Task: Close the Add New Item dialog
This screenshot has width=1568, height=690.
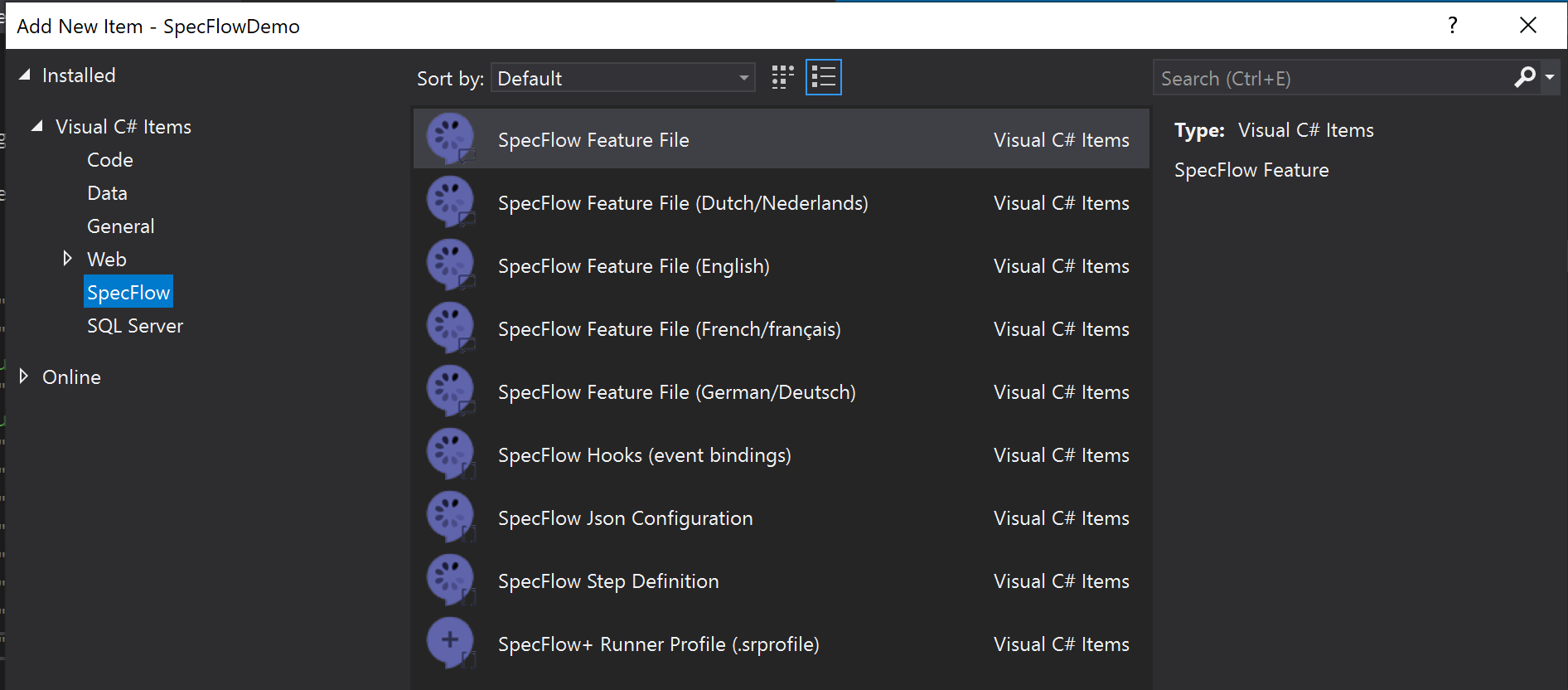Action: (x=1528, y=25)
